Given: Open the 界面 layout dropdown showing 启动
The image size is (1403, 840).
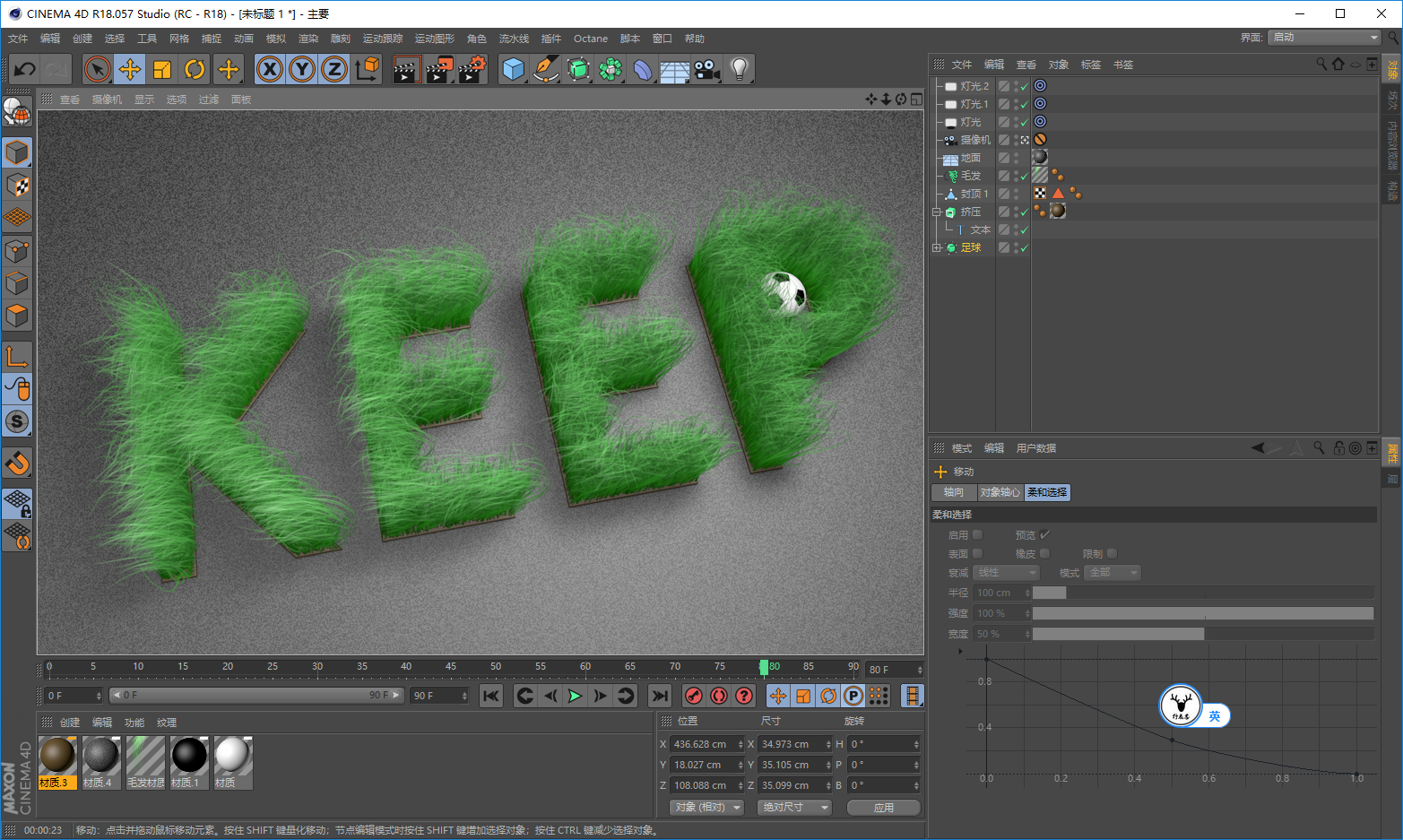Looking at the screenshot, I should (x=1325, y=37).
